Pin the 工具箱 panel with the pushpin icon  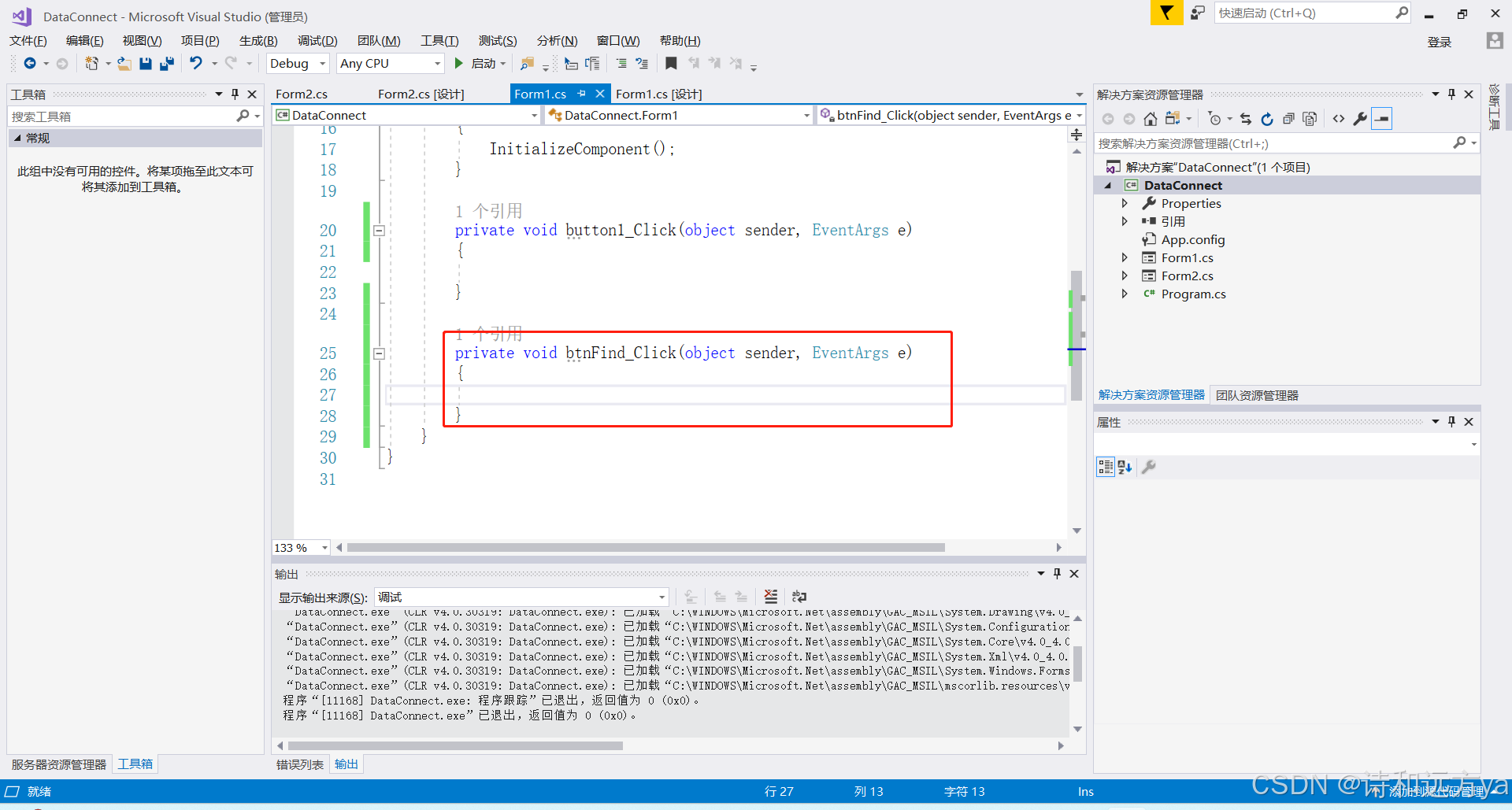point(235,94)
